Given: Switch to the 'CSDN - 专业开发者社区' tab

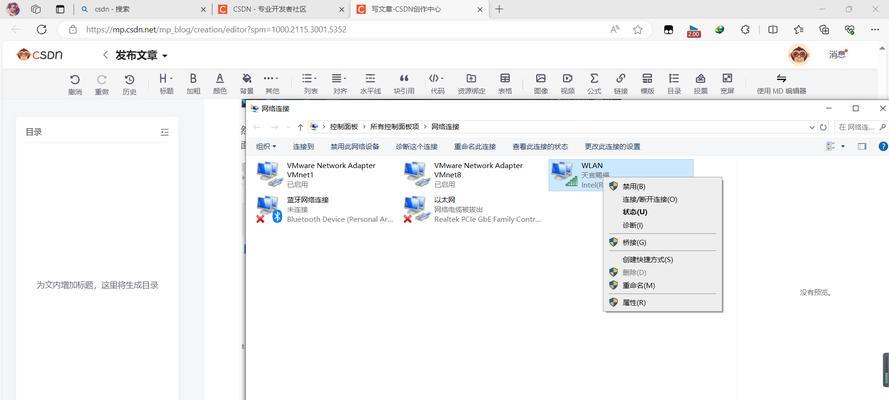Looking at the screenshot, I should tap(281, 9).
